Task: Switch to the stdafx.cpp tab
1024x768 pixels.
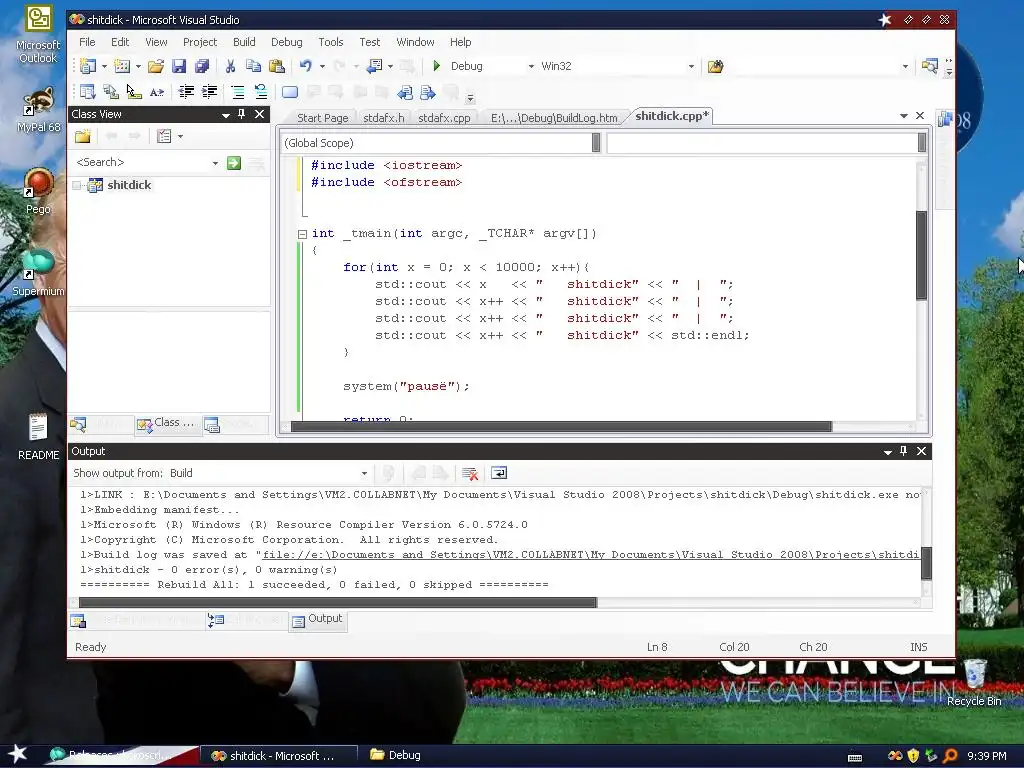Action: point(444,118)
